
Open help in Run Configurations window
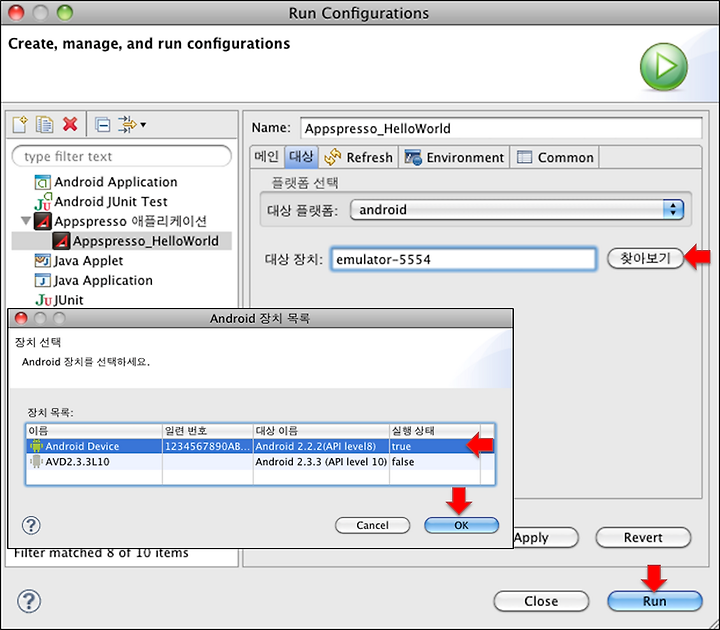pyautogui.click(x=29, y=601)
